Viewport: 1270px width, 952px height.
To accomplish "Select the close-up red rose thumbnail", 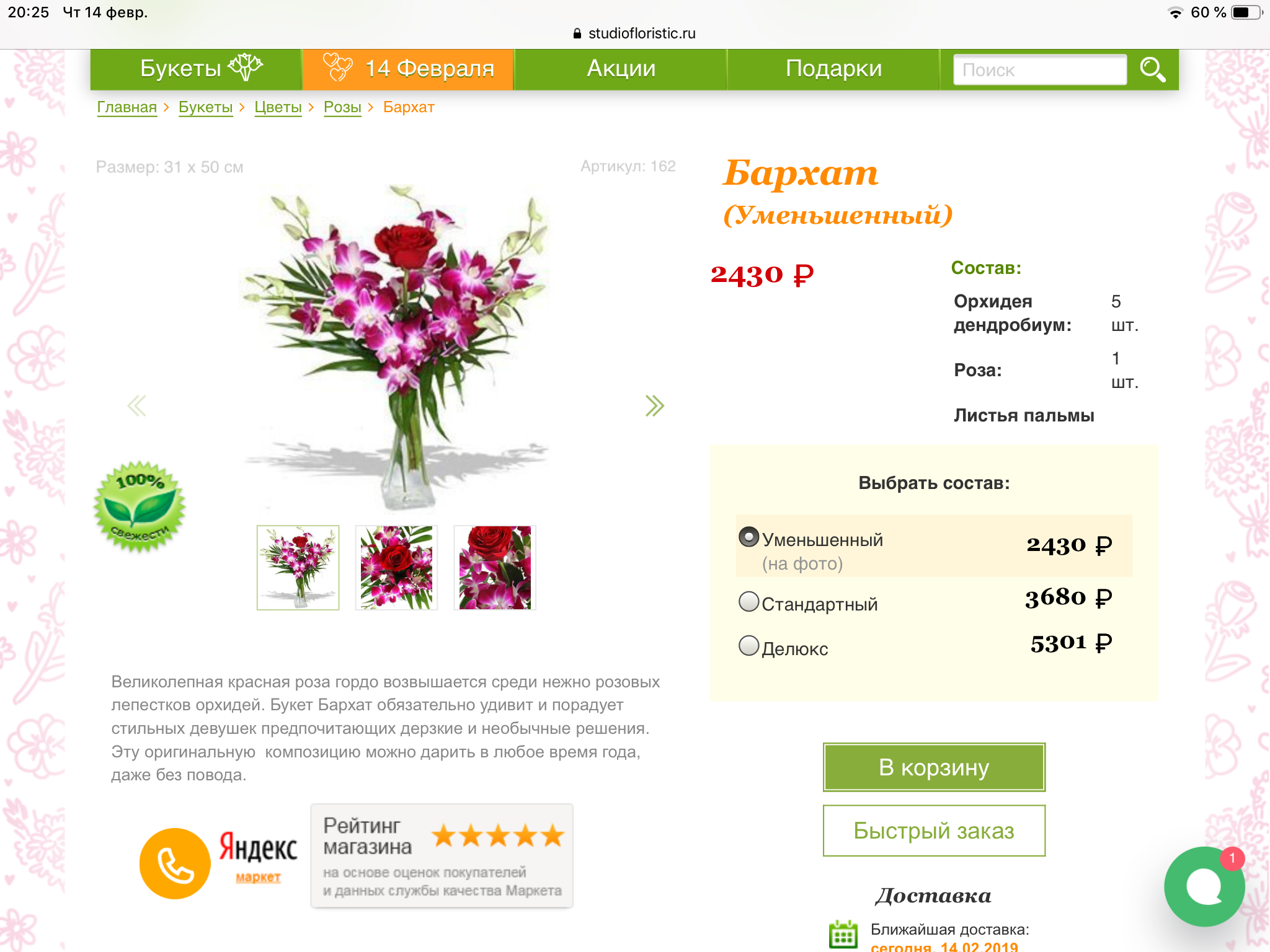I will pyautogui.click(x=495, y=568).
